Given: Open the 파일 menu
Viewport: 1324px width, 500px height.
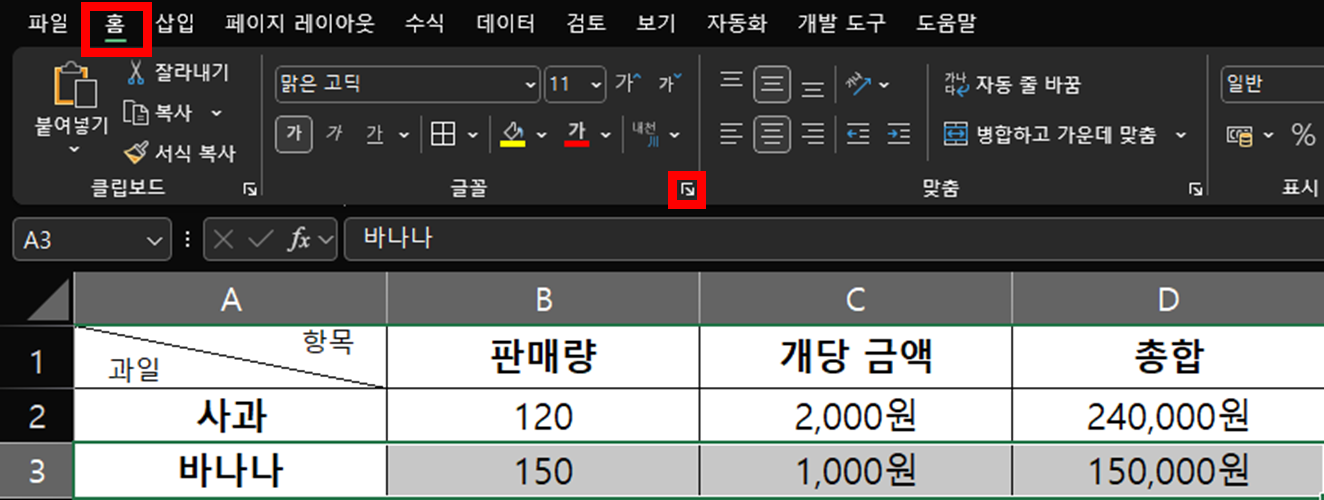Looking at the screenshot, I should click(x=48, y=23).
